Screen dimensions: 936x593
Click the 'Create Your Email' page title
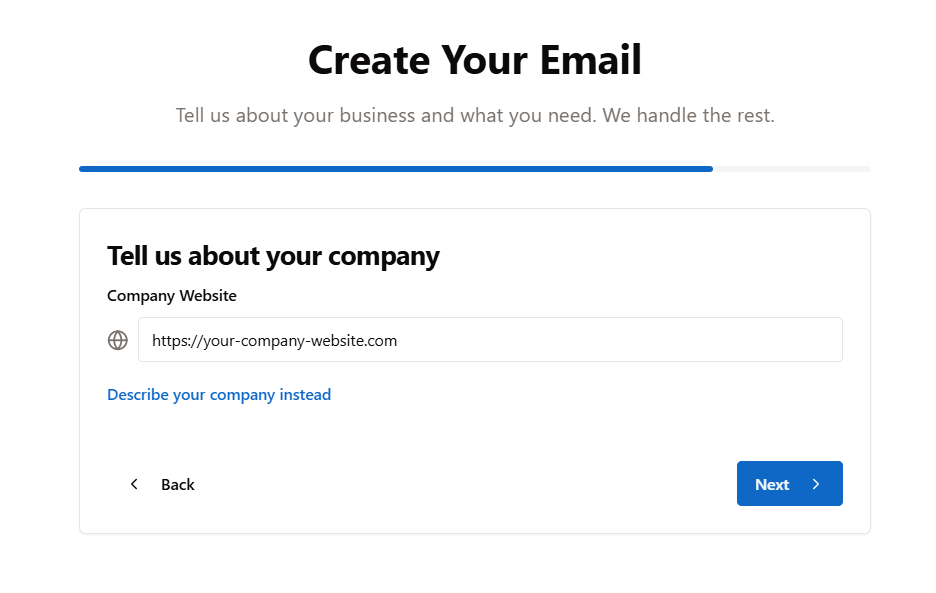click(474, 60)
